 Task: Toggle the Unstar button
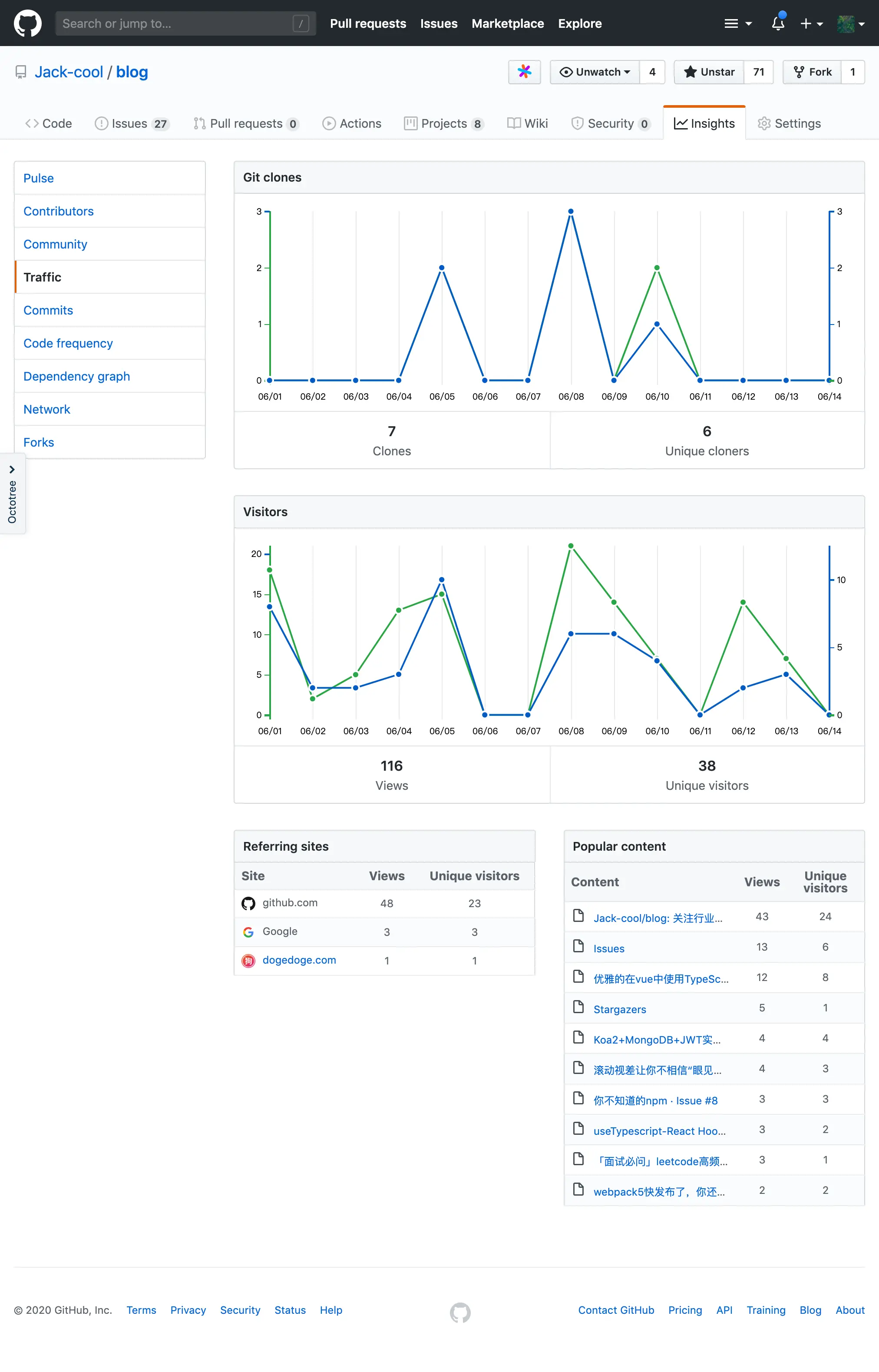click(709, 72)
